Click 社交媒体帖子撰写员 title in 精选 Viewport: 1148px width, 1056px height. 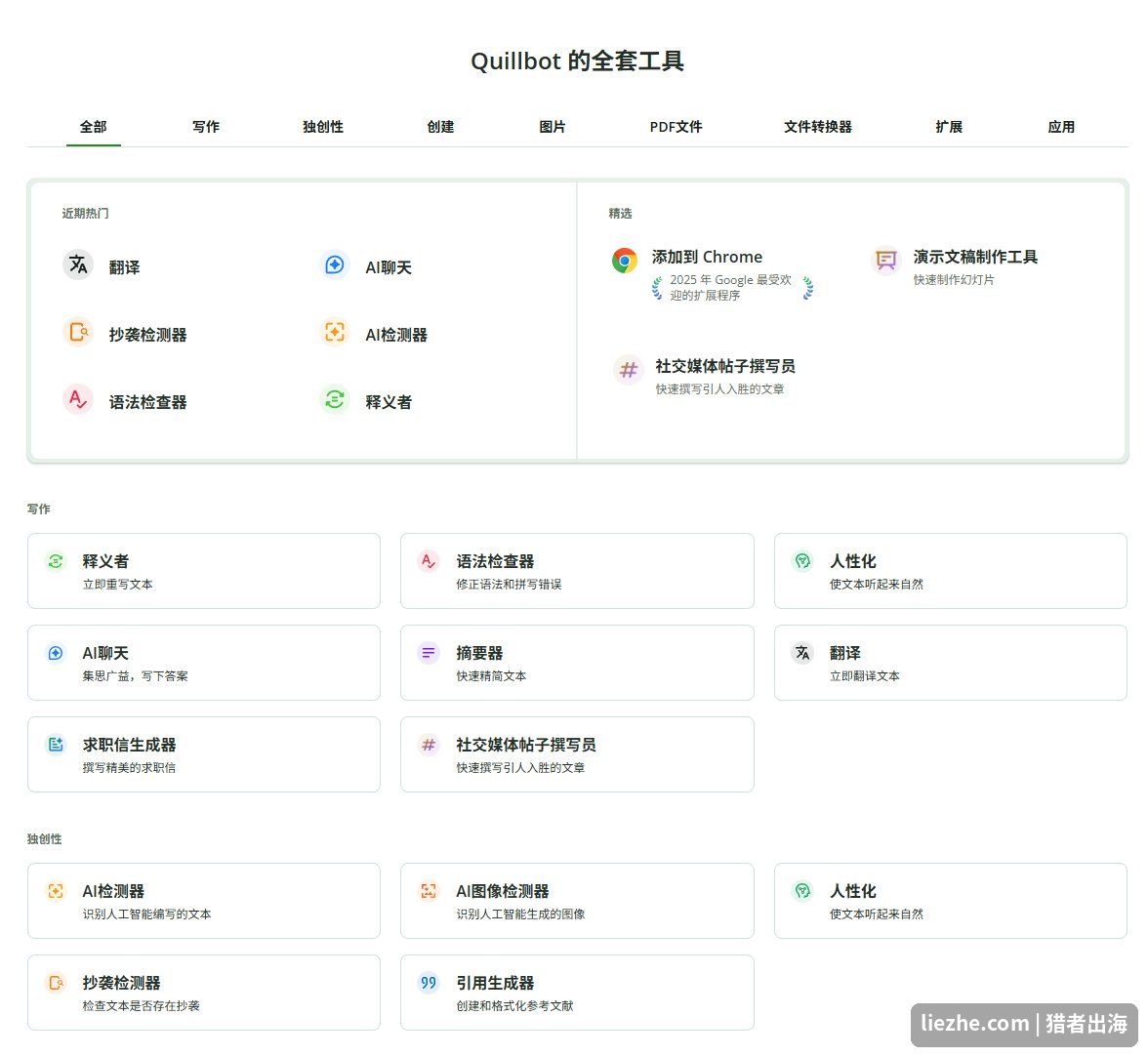click(725, 366)
